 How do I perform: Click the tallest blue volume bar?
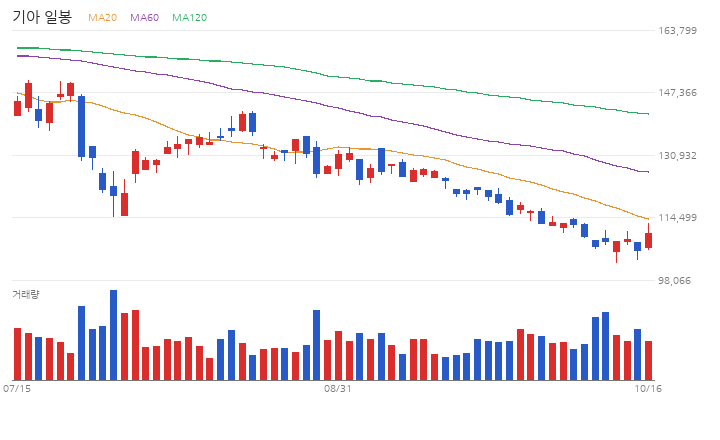coord(113,335)
